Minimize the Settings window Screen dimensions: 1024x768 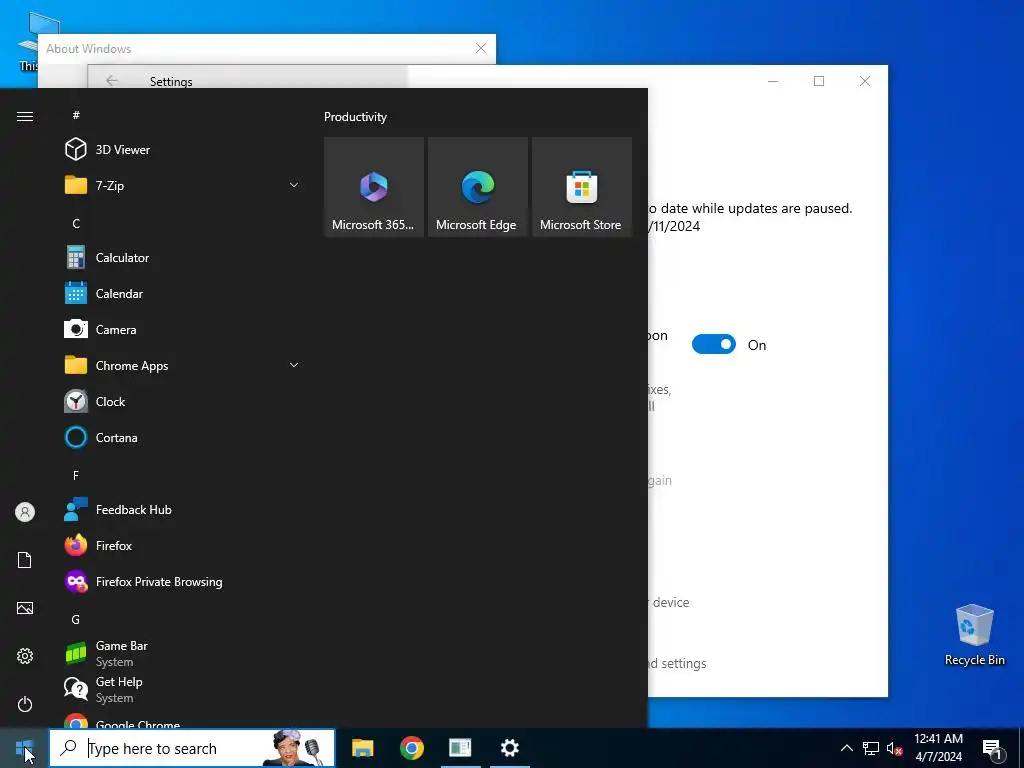(773, 81)
